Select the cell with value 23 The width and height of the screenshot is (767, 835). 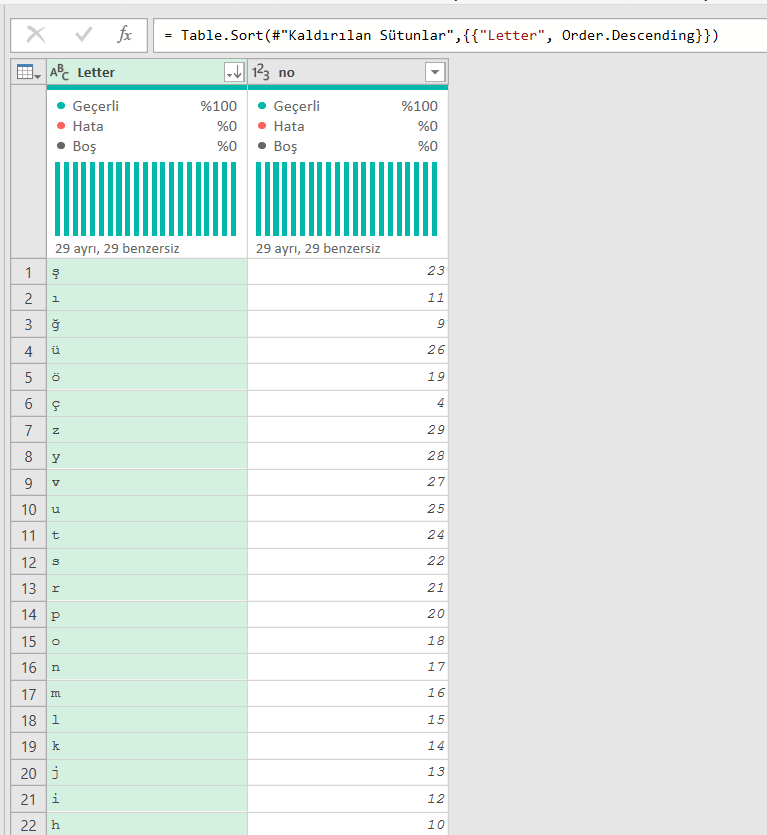point(348,272)
